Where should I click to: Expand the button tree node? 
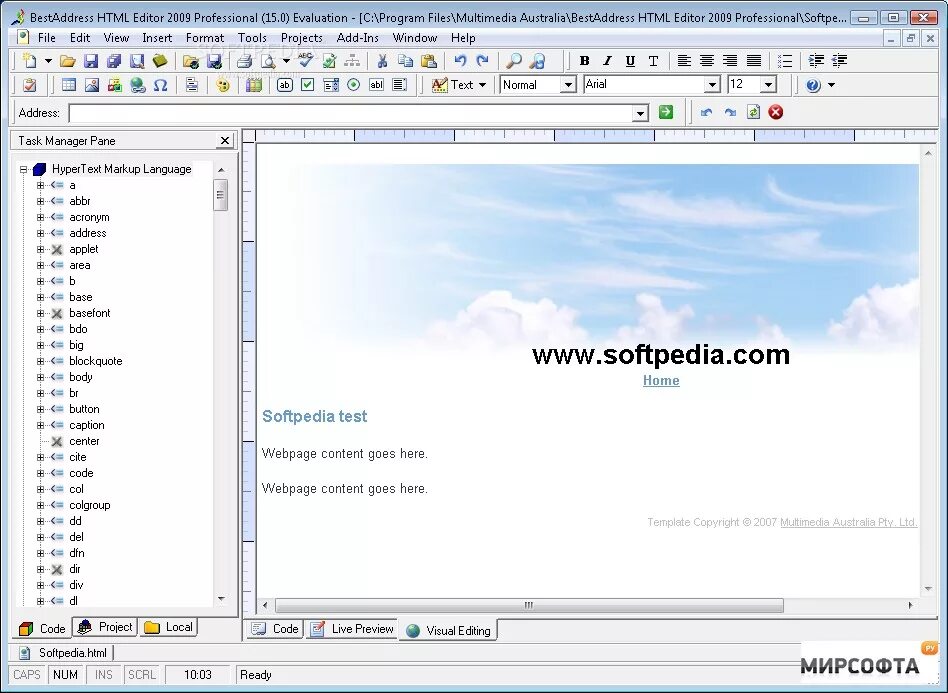tap(41, 409)
